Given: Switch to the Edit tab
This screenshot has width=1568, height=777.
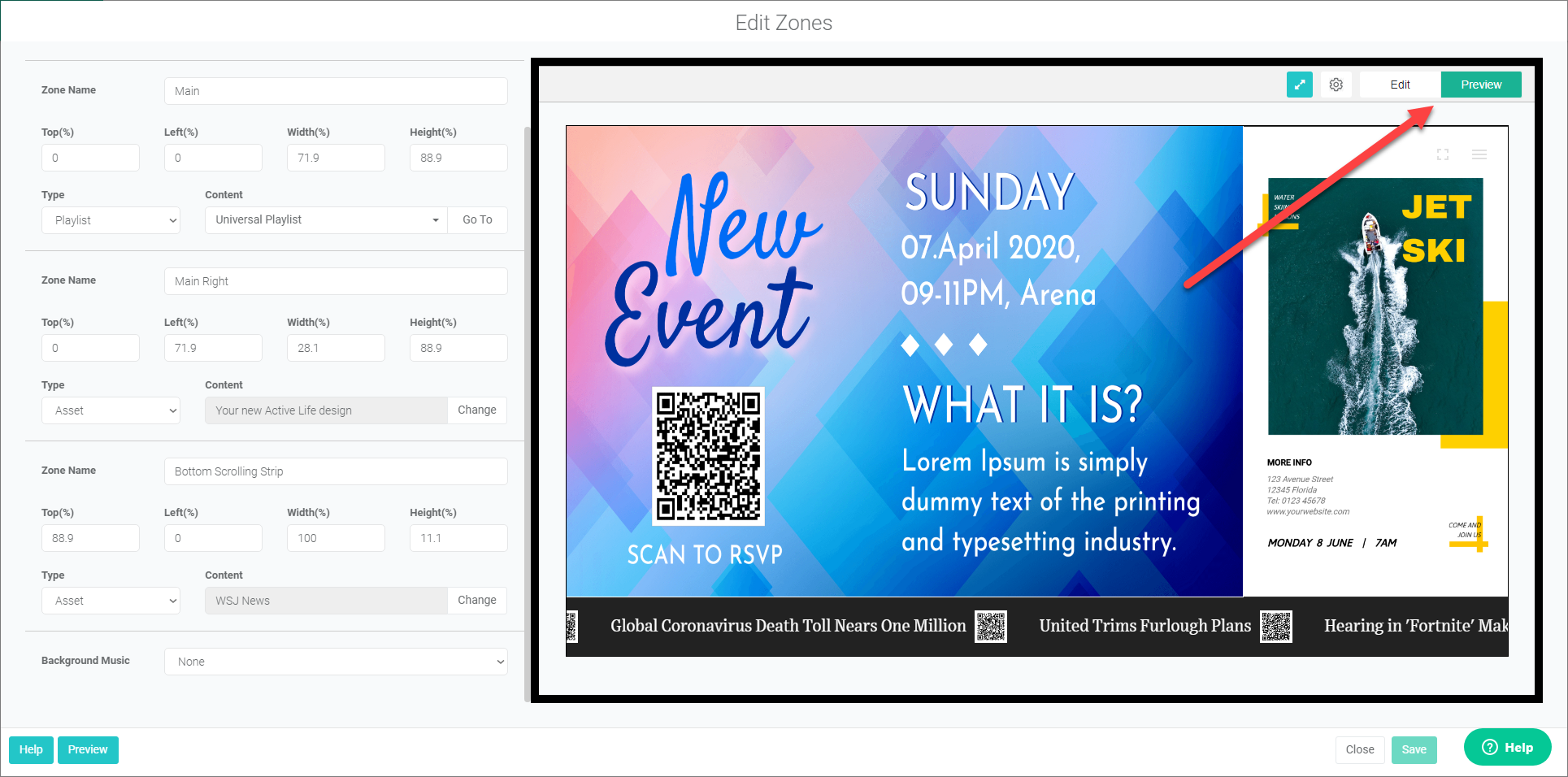Looking at the screenshot, I should coord(1400,85).
